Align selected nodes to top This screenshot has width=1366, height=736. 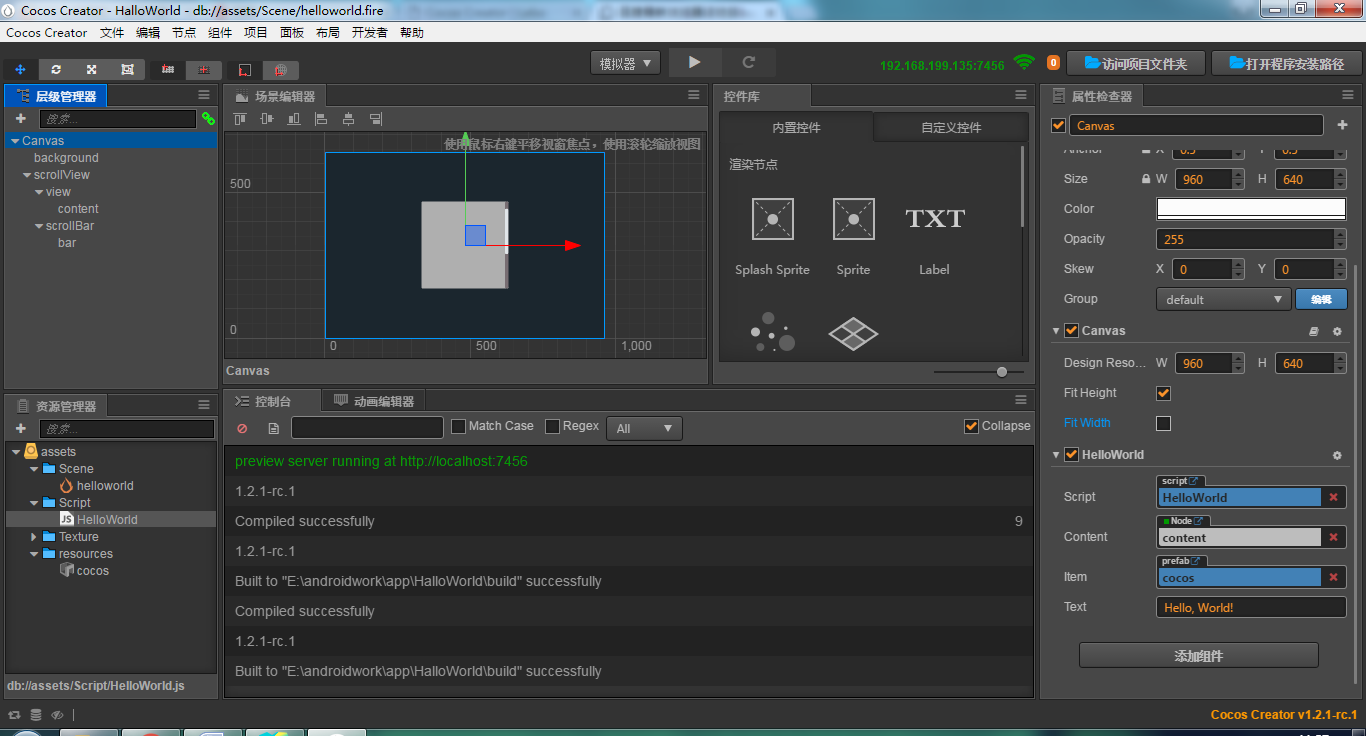click(x=240, y=118)
